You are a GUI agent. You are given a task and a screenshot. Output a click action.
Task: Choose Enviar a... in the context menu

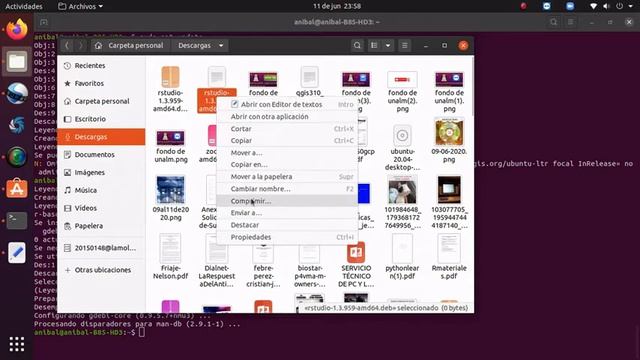pos(287,213)
